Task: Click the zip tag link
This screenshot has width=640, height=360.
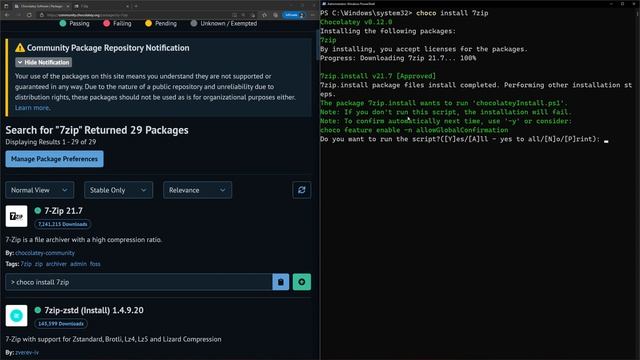Action: click(39, 264)
